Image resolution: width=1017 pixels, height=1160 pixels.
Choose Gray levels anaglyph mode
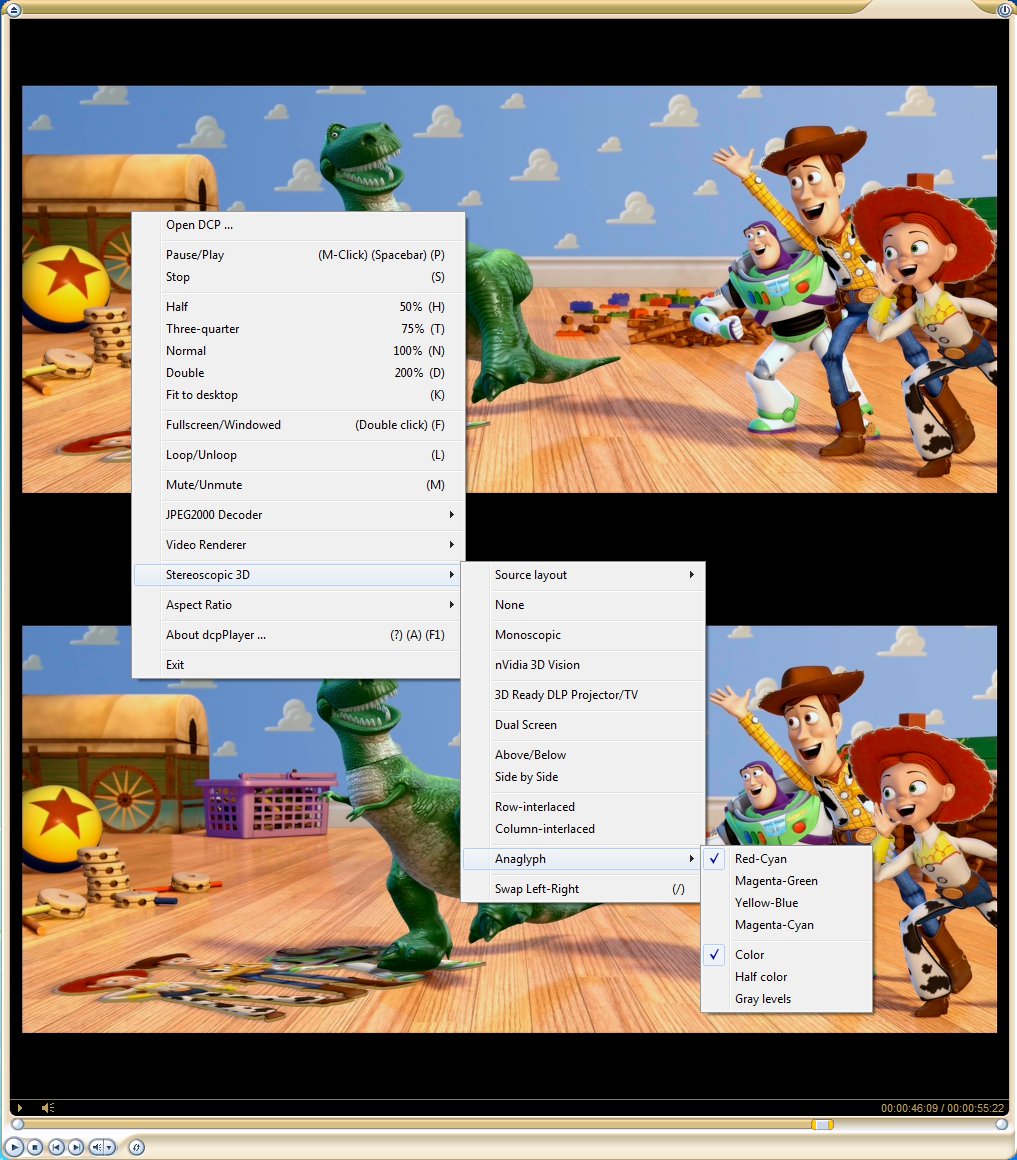762,999
